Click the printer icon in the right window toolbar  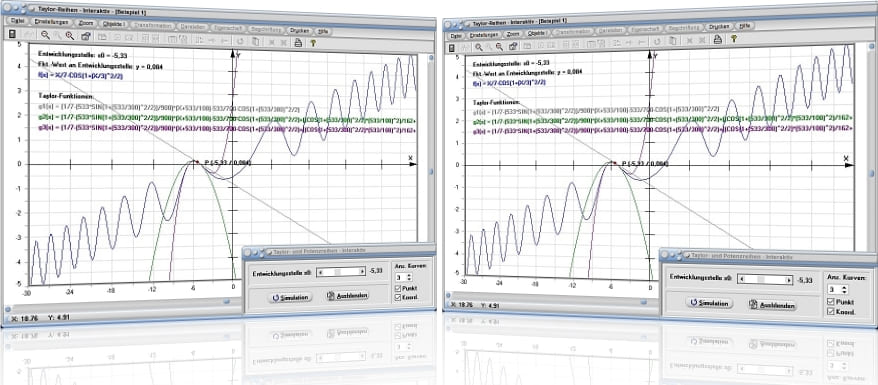(717, 39)
